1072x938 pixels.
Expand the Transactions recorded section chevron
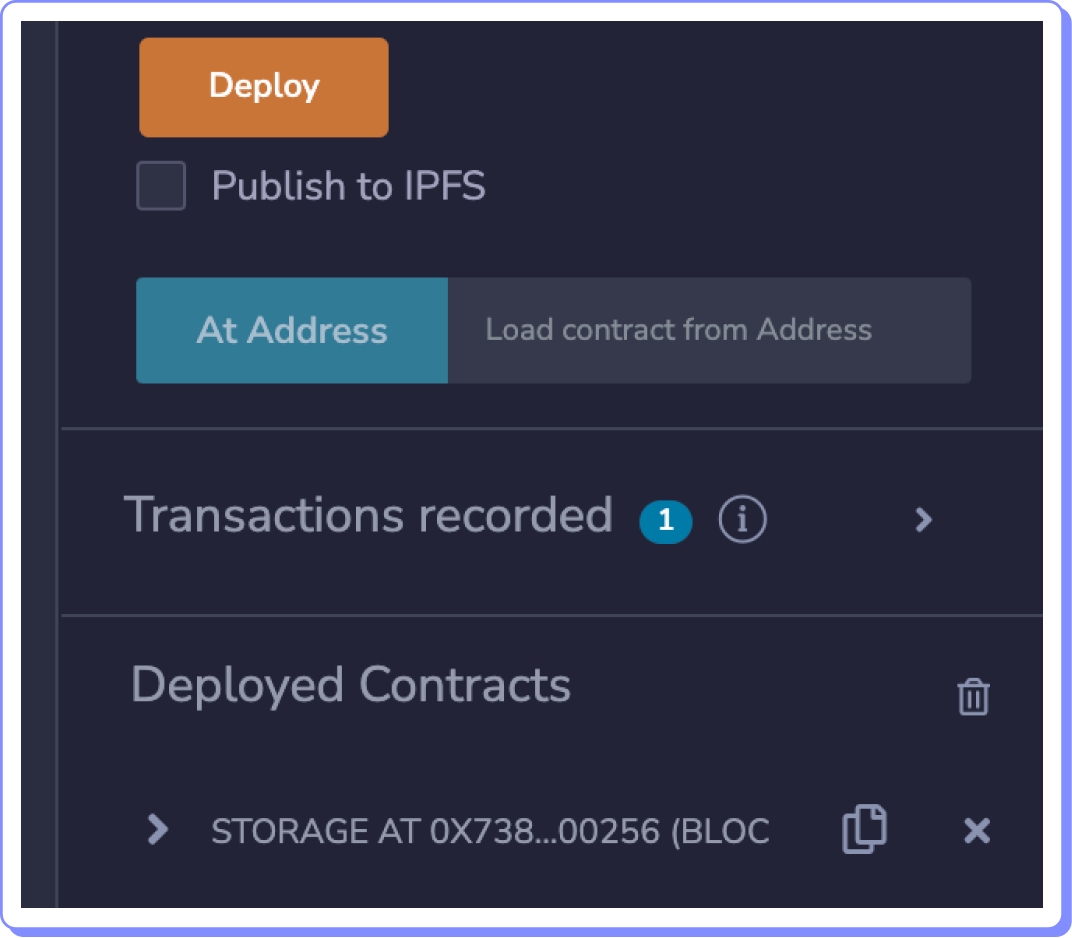[923, 519]
